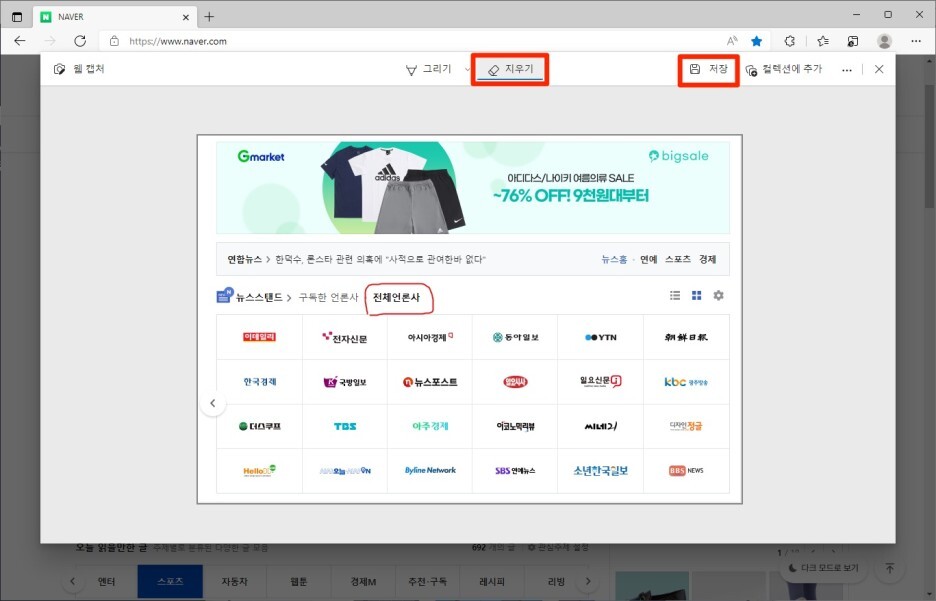Open 동아일보 press logo
Viewport: 936px width, 601px height.
coord(515,337)
